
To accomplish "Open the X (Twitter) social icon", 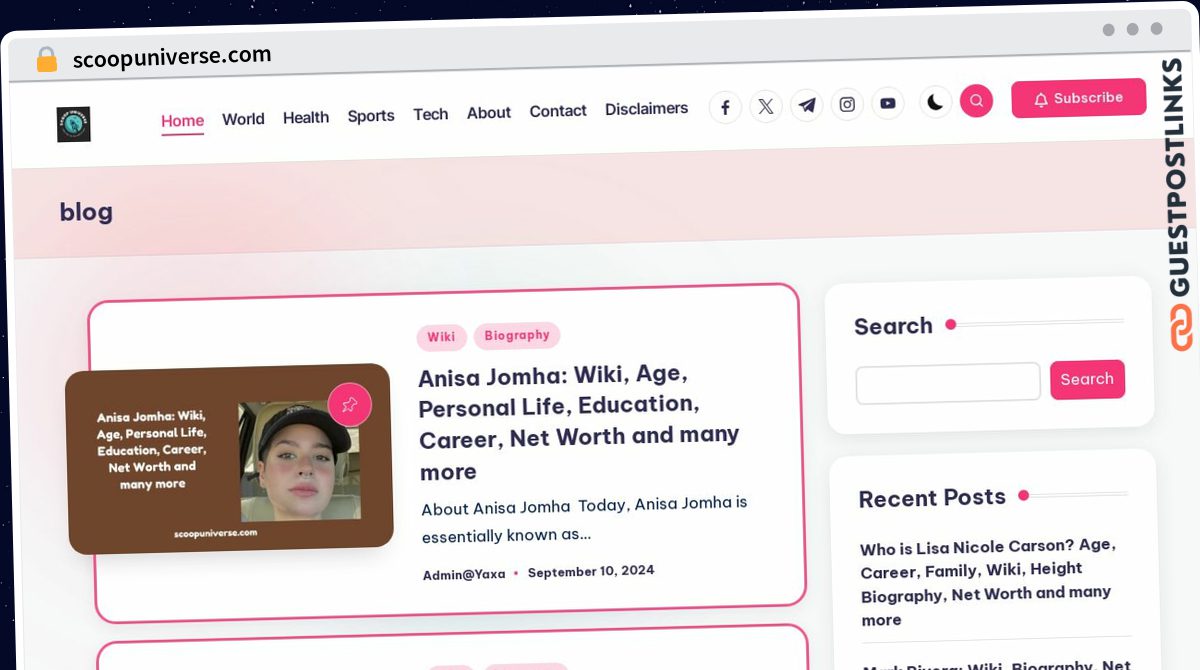I will click(x=766, y=106).
